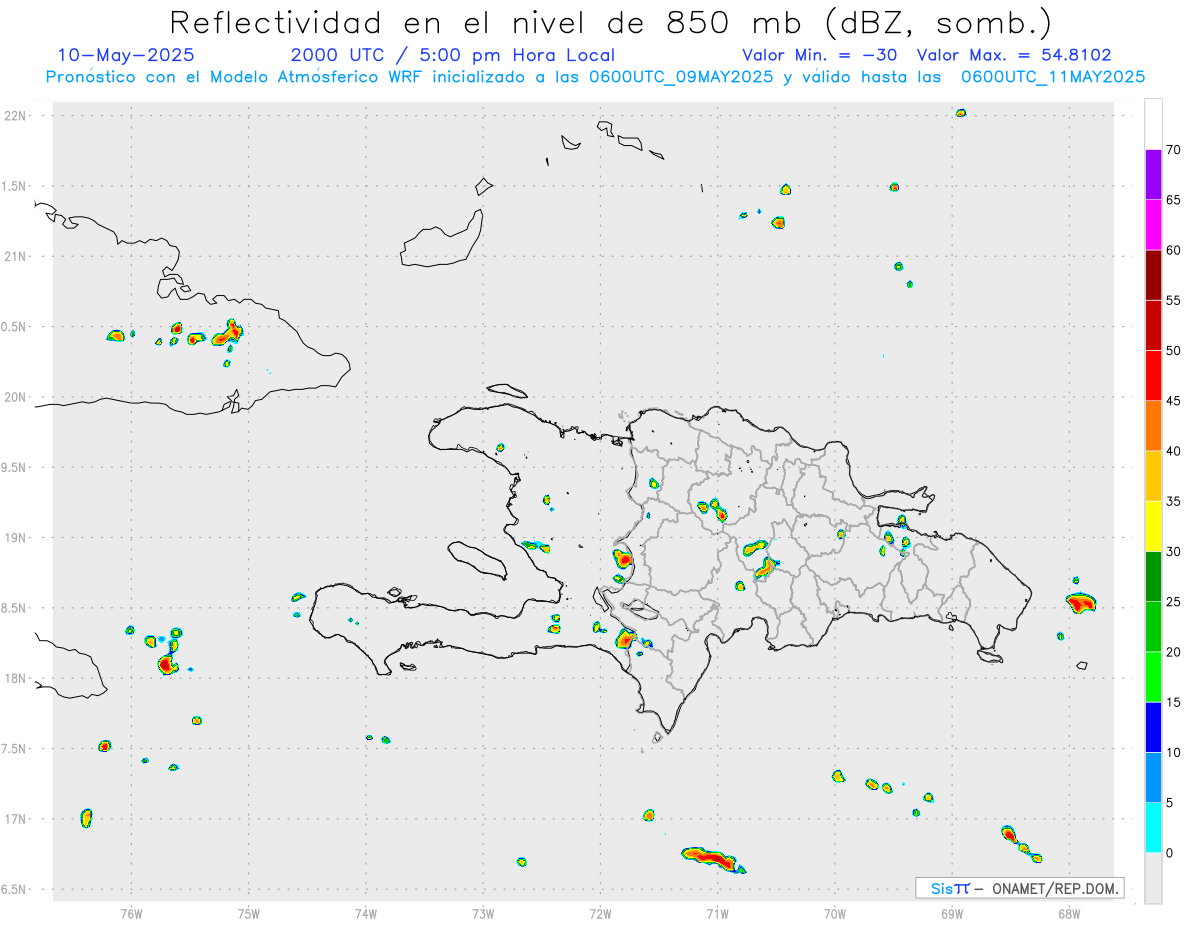Click the '2000 UTC / 5:00 pm Hora Local' text
Viewport: 1200px width, 927px height.
coord(453,55)
